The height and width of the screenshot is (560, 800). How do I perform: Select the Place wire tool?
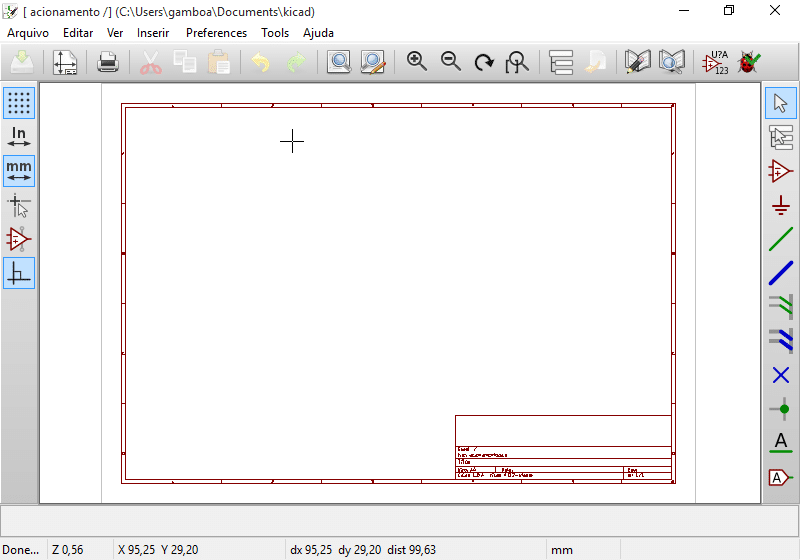pos(781,239)
